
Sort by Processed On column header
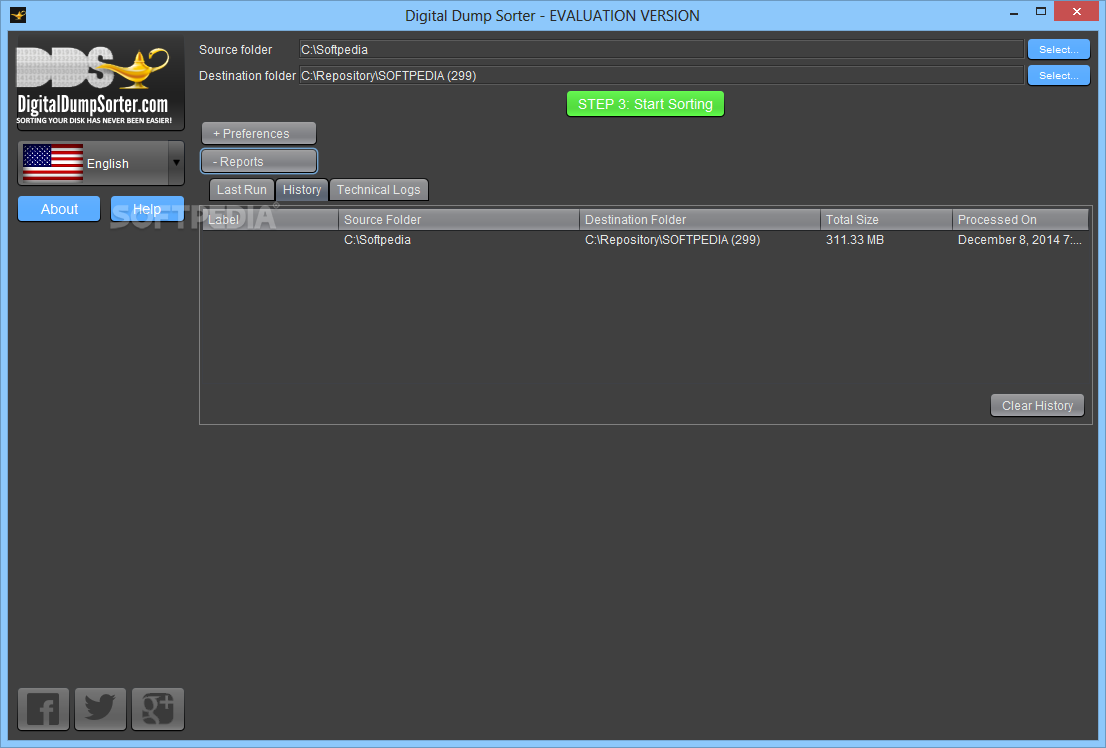click(1020, 219)
